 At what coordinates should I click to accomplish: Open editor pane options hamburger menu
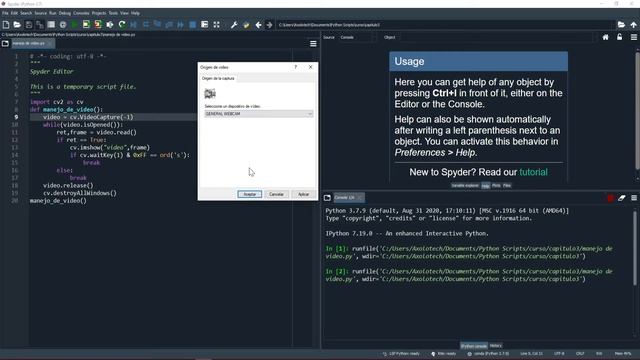point(313,44)
